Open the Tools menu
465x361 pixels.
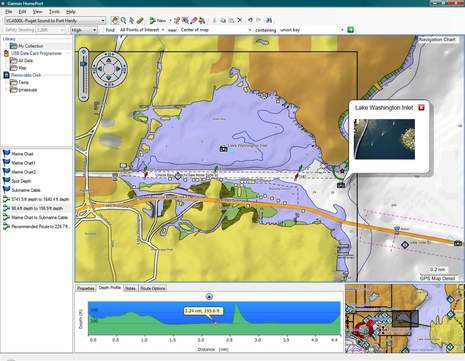point(54,12)
